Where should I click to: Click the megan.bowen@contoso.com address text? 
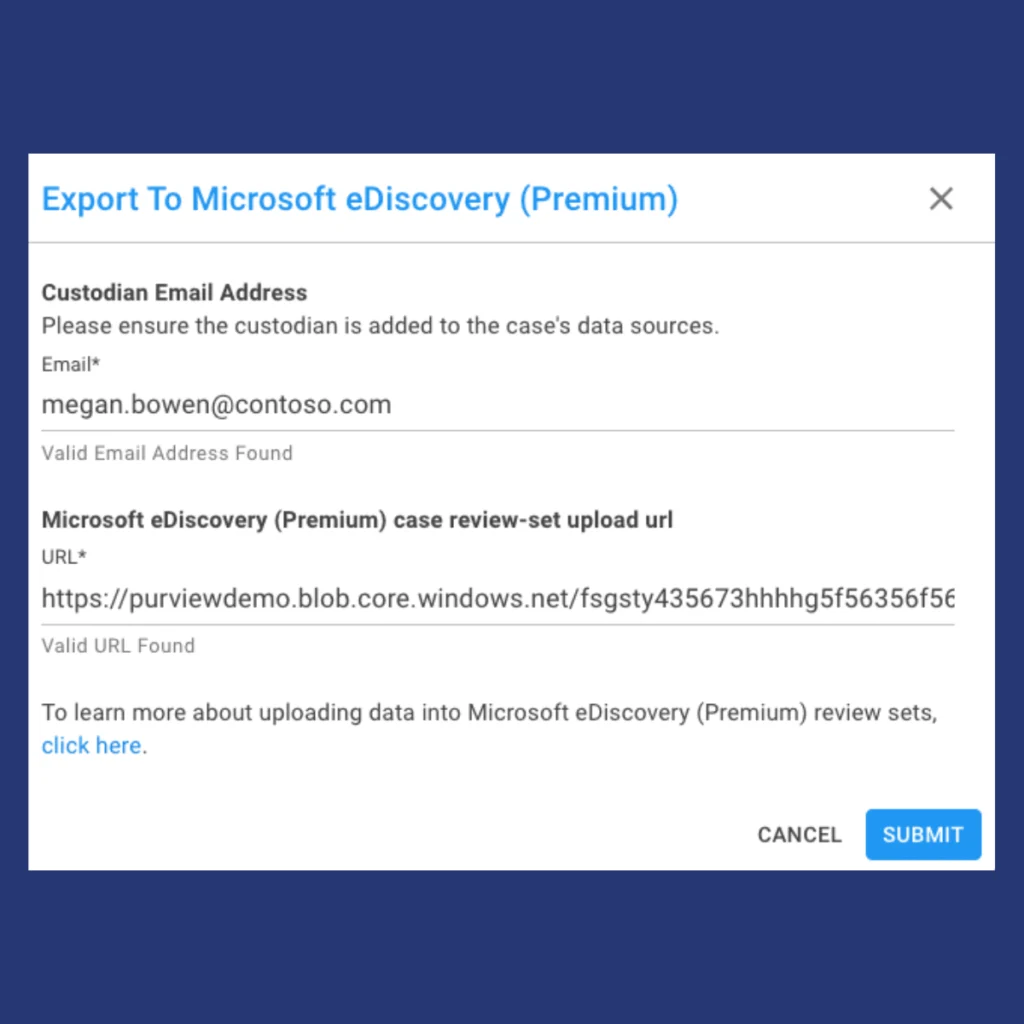[x=216, y=405]
